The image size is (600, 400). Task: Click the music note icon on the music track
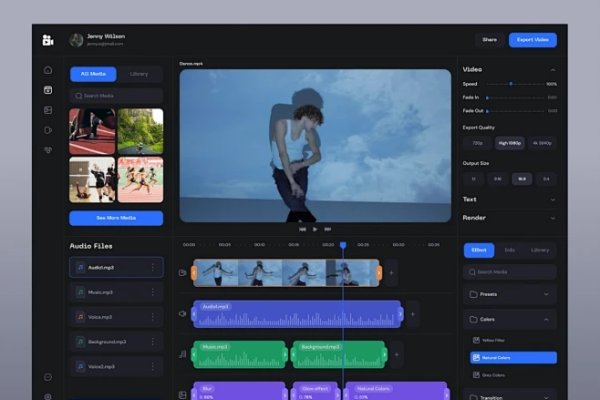pos(182,354)
